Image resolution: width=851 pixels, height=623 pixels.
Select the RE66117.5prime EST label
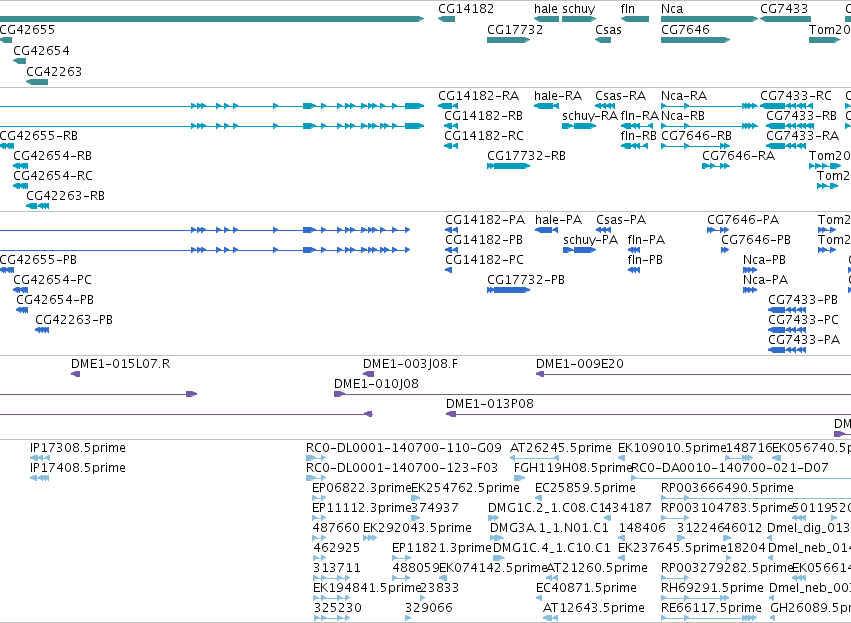(x=712, y=608)
